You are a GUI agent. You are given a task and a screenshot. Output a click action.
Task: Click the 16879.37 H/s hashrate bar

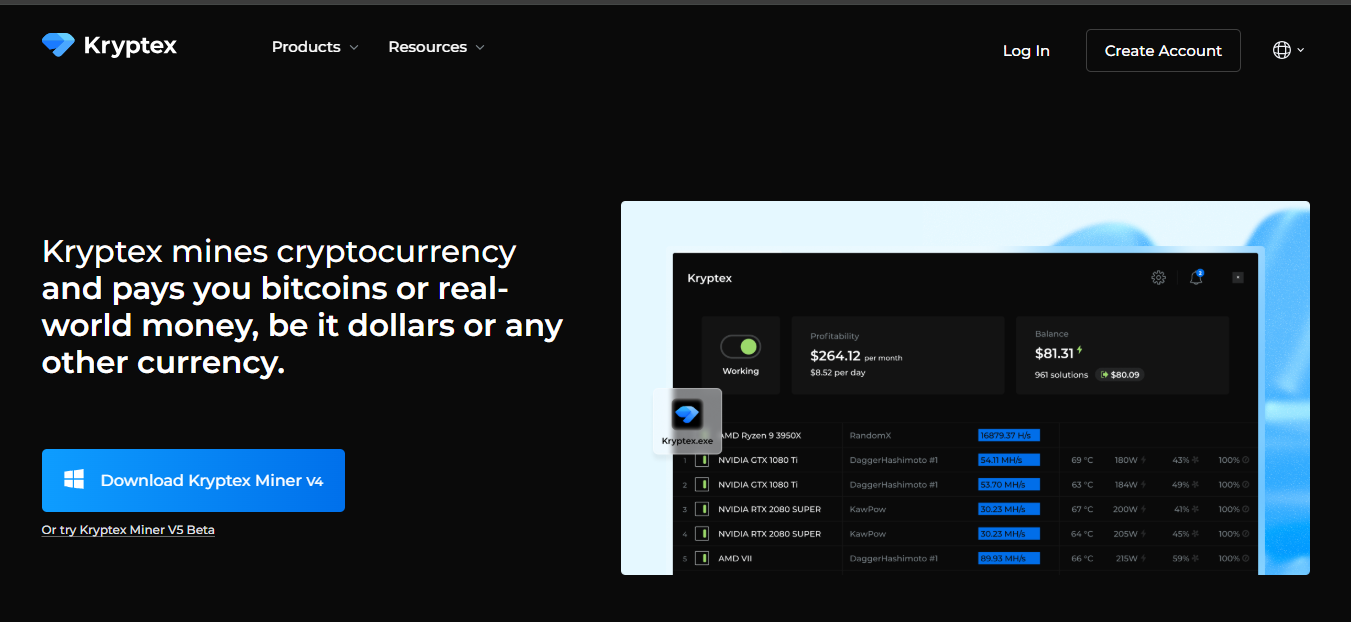point(1009,435)
